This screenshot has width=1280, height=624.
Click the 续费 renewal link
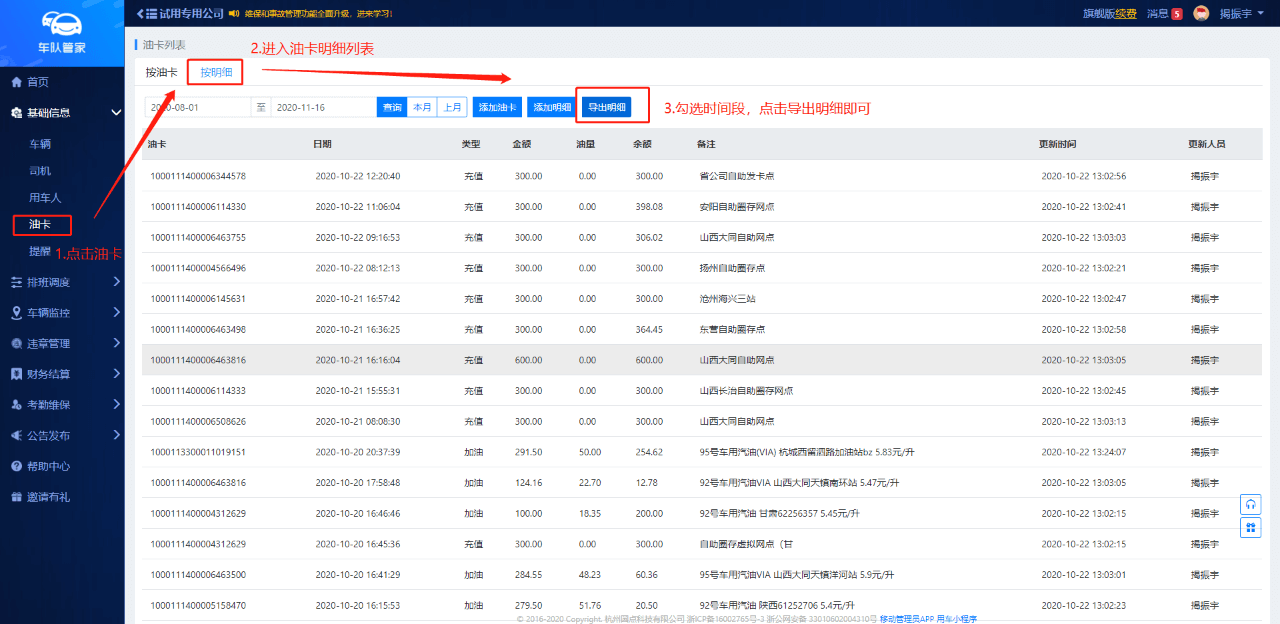(1126, 13)
